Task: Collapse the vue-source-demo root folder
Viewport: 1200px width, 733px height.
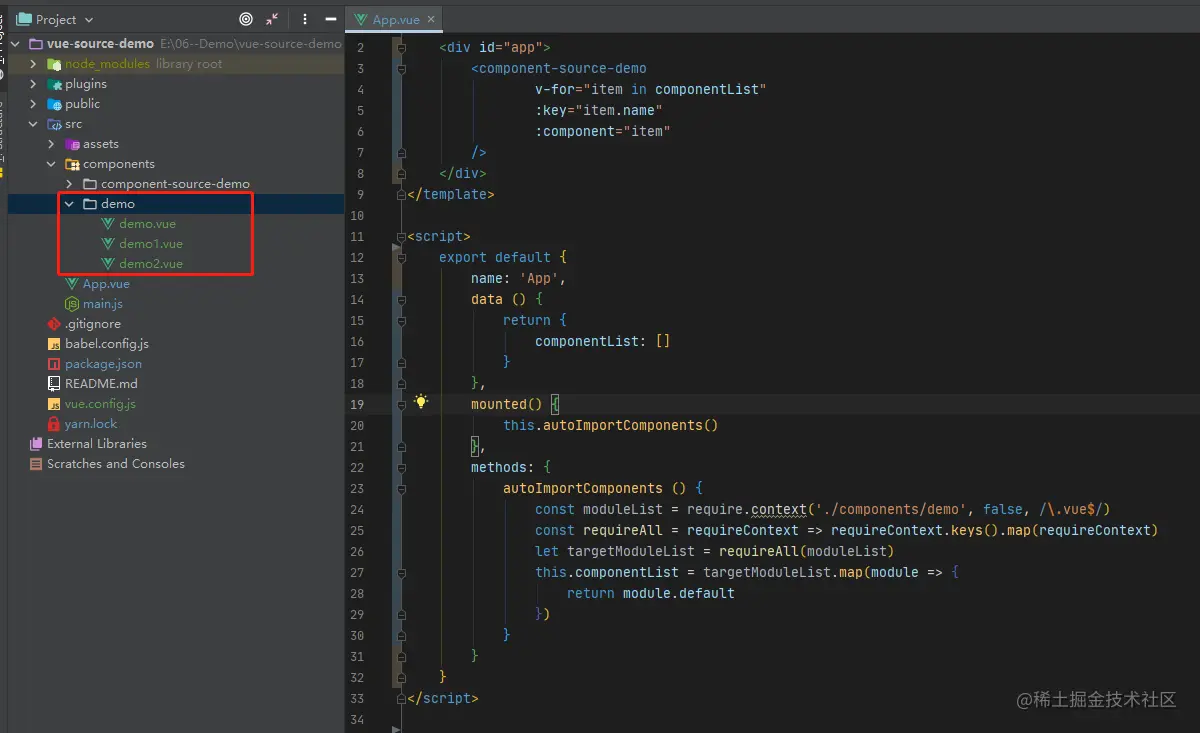Action: click(17, 44)
